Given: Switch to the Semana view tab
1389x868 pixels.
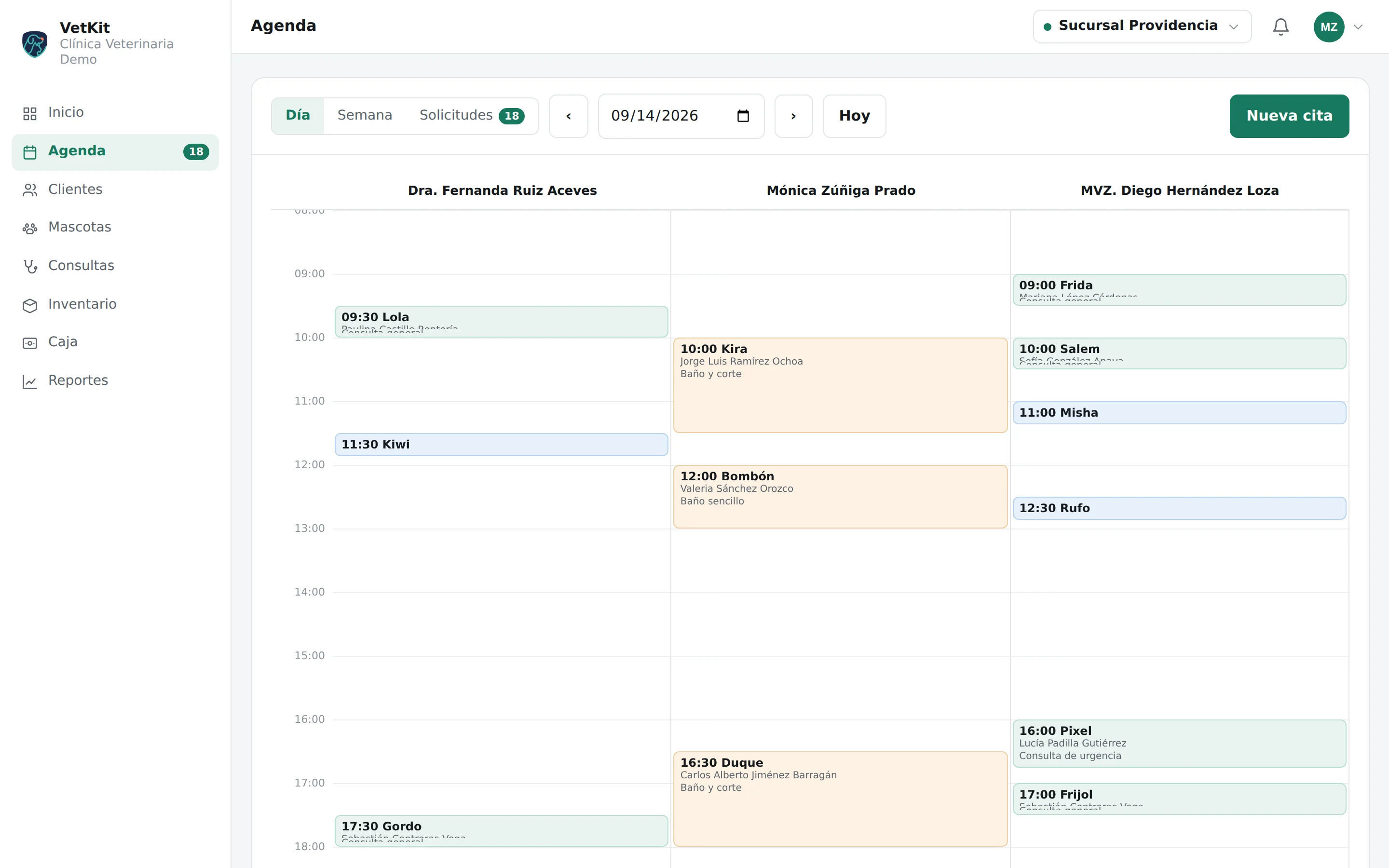Looking at the screenshot, I should point(365,115).
